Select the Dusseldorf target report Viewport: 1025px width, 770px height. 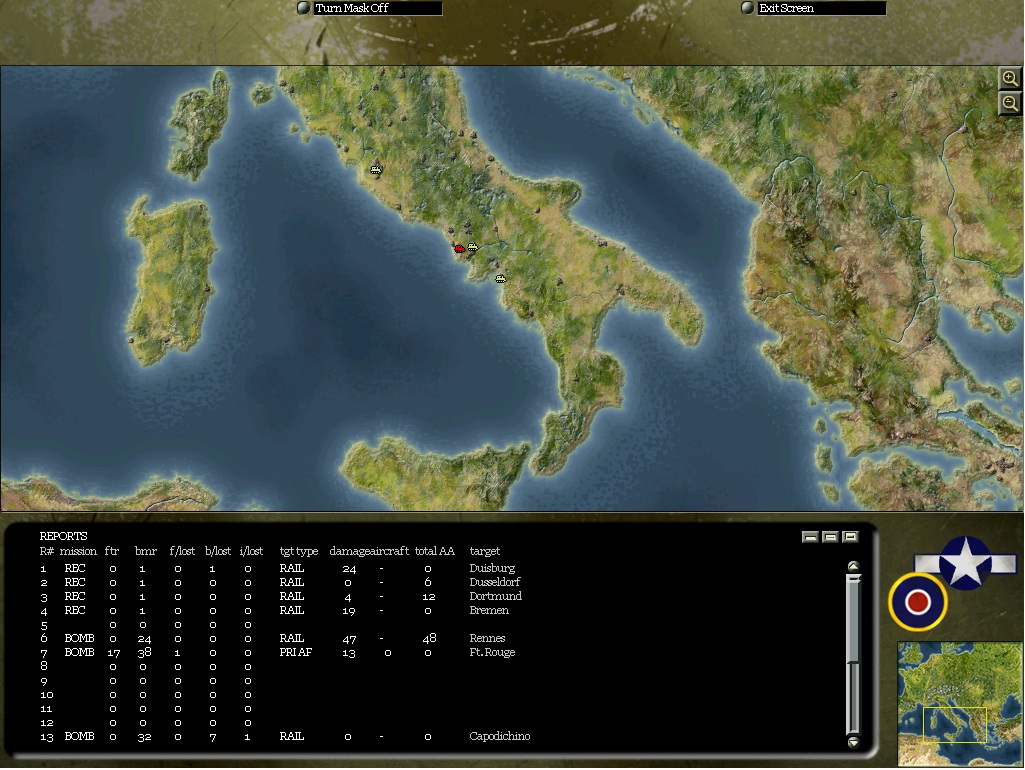[x=495, y=582]
